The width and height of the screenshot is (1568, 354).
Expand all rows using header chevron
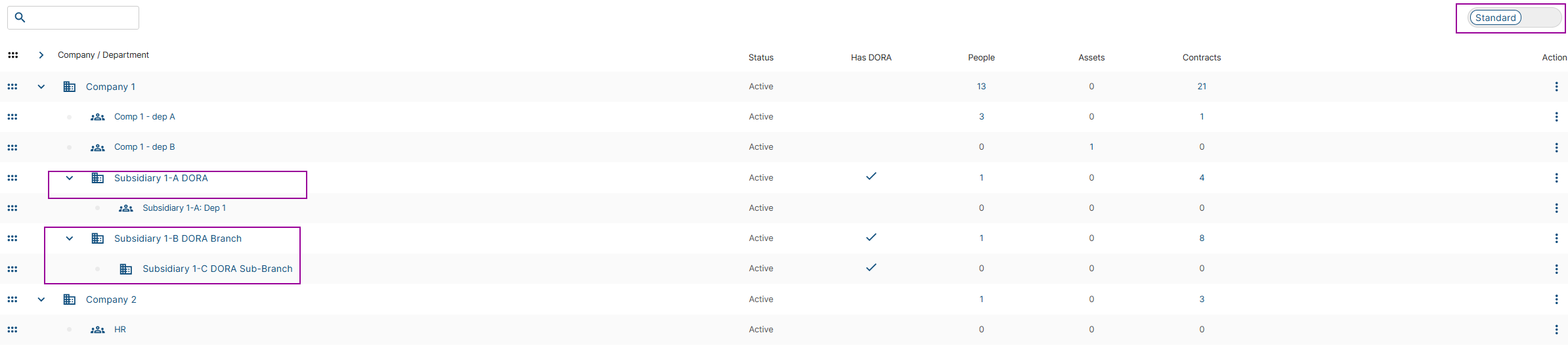[41, 55]
